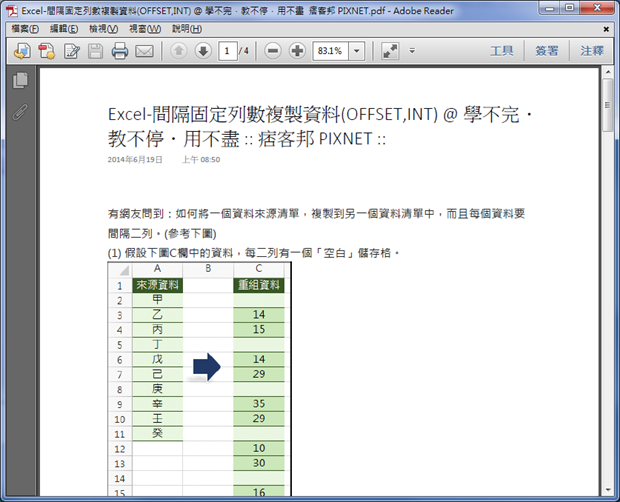620x502 pixels.
Task: Click the cell containing 10 in column C
Action: pos(259,448)
